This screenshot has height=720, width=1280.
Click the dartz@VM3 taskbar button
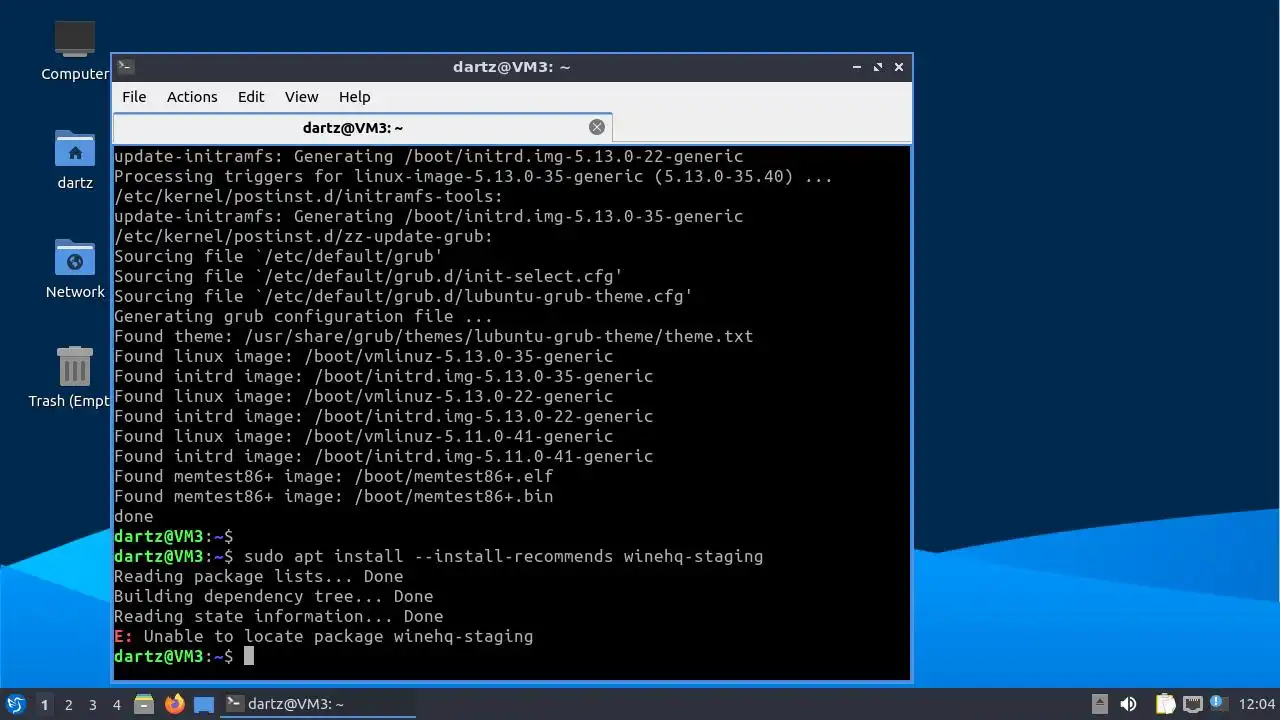(x=318, y=704)
